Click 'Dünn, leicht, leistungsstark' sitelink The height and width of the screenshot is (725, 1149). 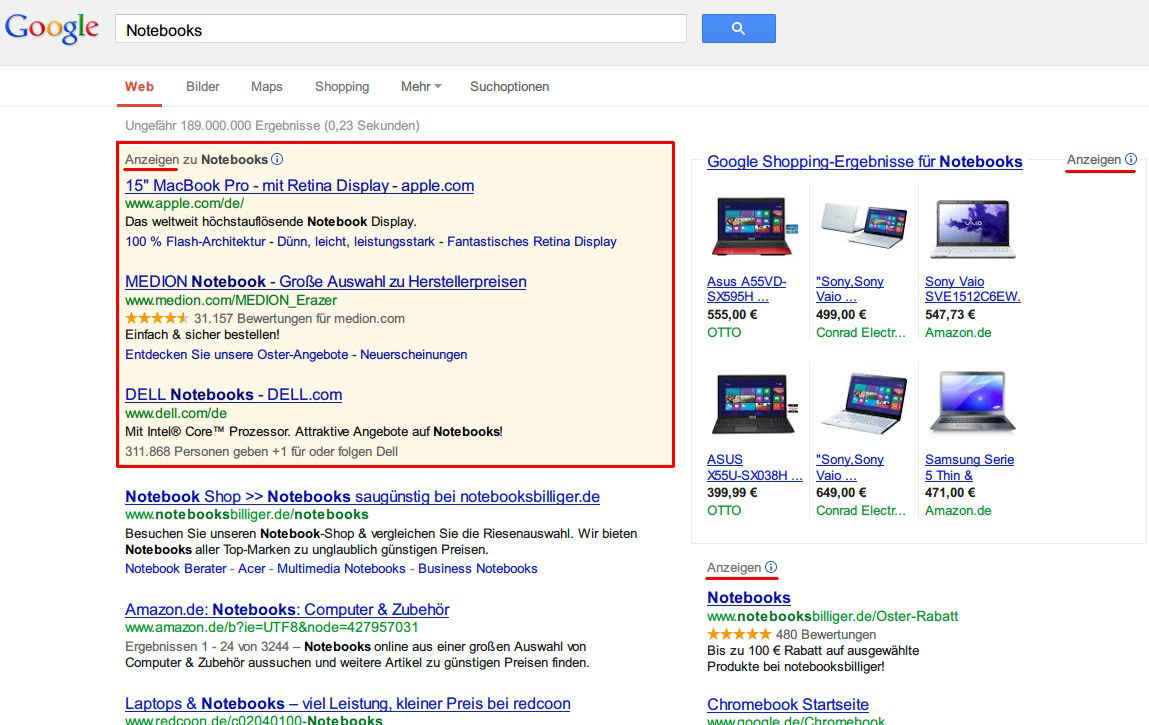(355, 241)
